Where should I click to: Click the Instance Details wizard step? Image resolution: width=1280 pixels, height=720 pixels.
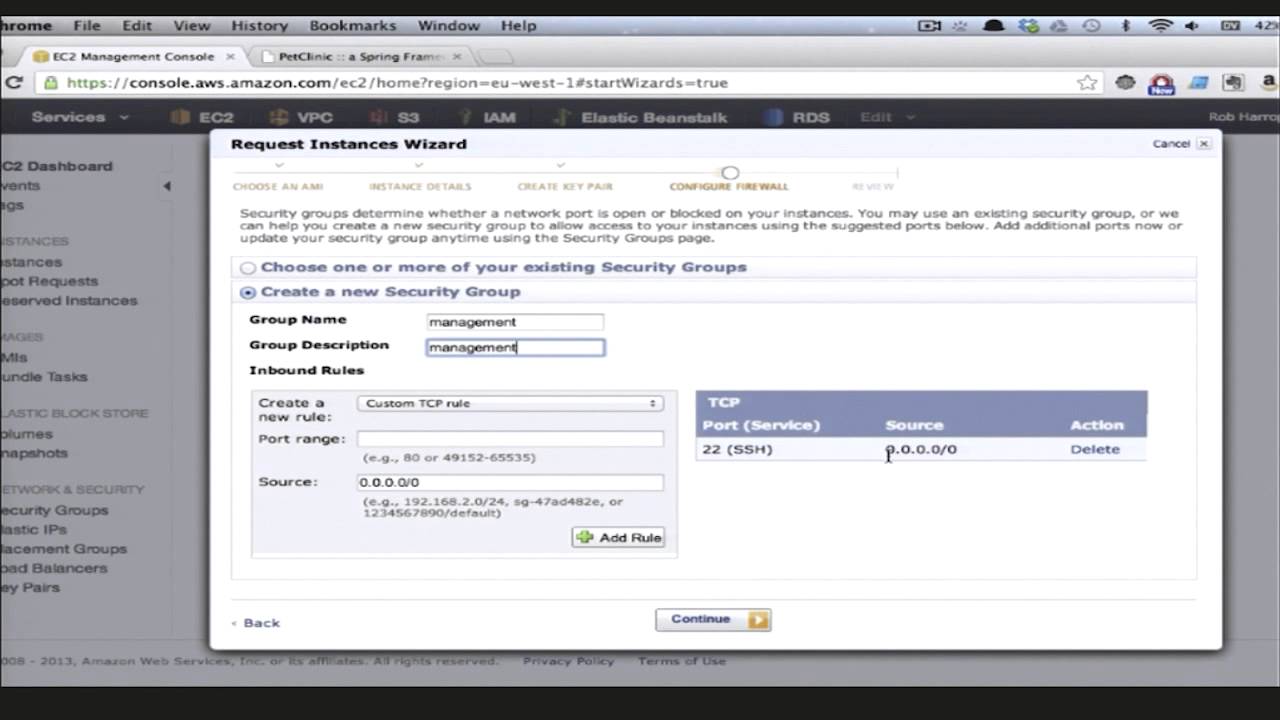[x=420, y=186]
